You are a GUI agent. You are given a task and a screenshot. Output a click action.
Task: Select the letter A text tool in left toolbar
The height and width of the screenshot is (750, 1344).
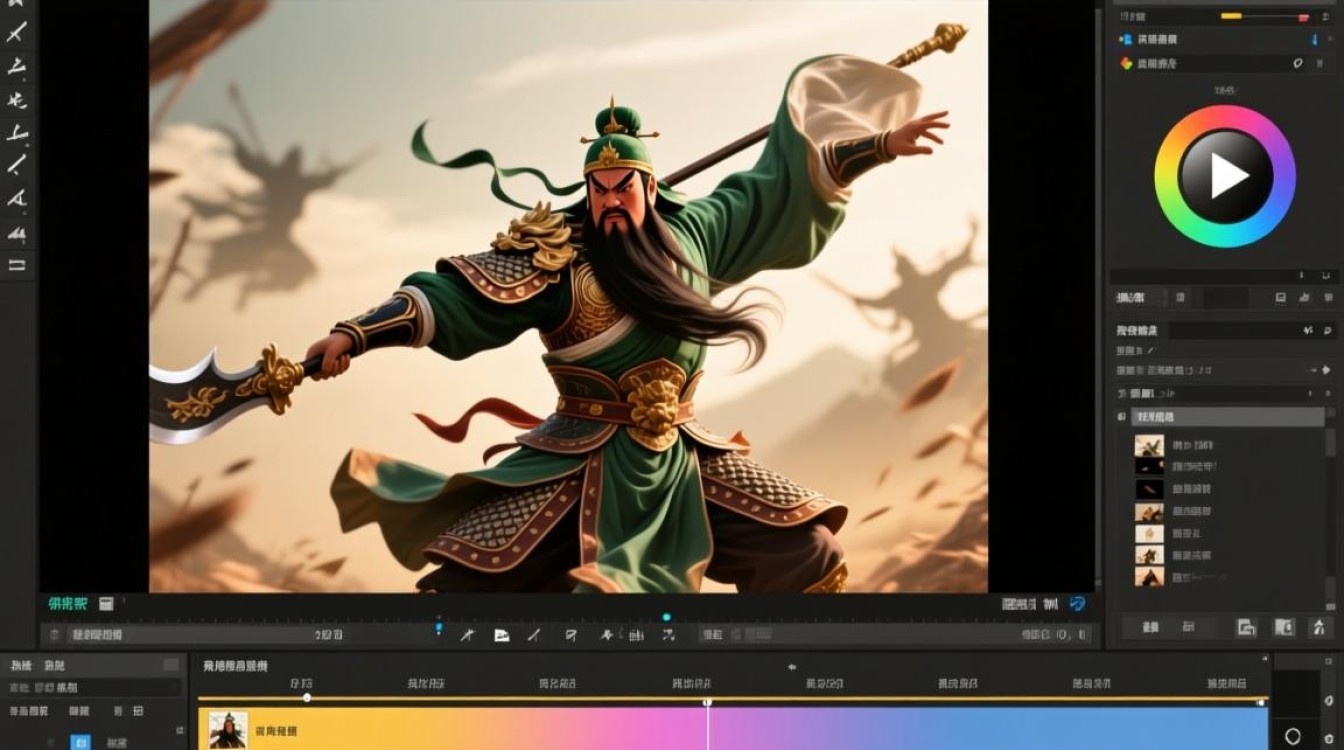point(17,198)
